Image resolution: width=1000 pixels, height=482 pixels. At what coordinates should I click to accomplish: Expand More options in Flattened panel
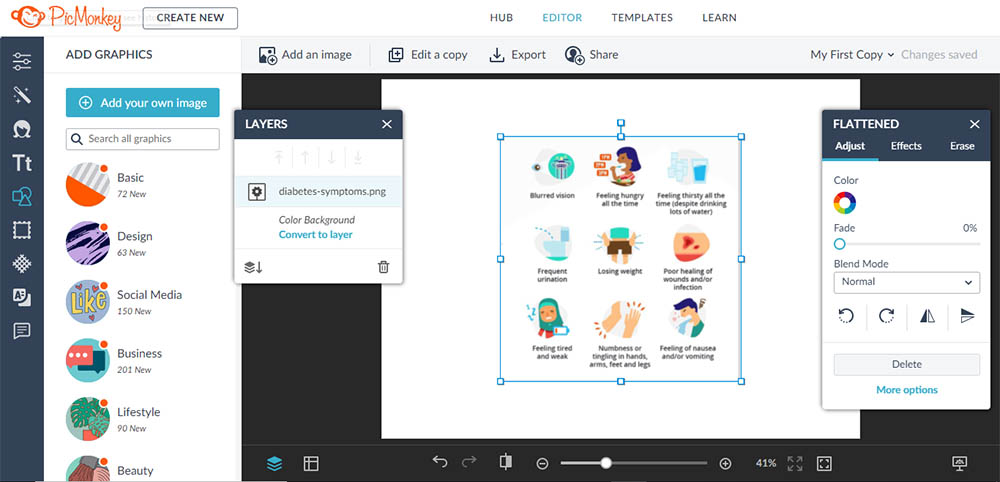coord(906,390)
